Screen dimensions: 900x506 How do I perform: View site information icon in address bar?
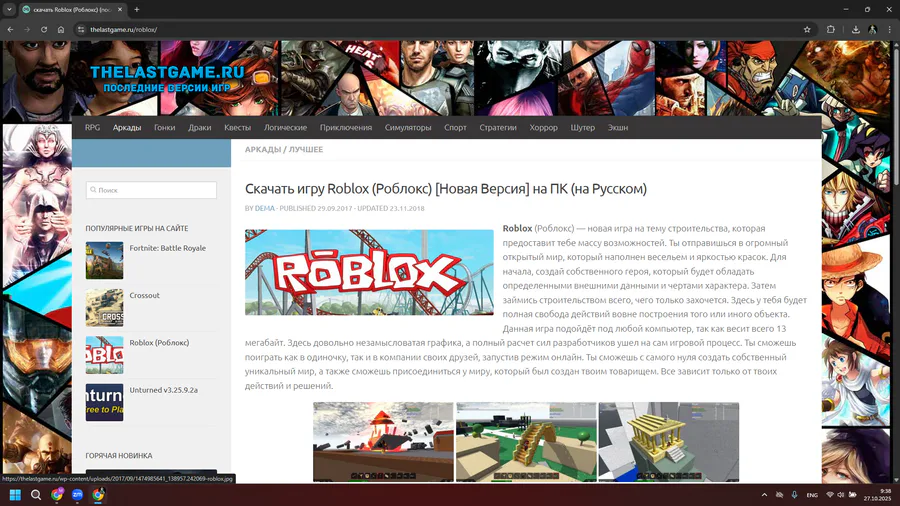click(81, 29)
